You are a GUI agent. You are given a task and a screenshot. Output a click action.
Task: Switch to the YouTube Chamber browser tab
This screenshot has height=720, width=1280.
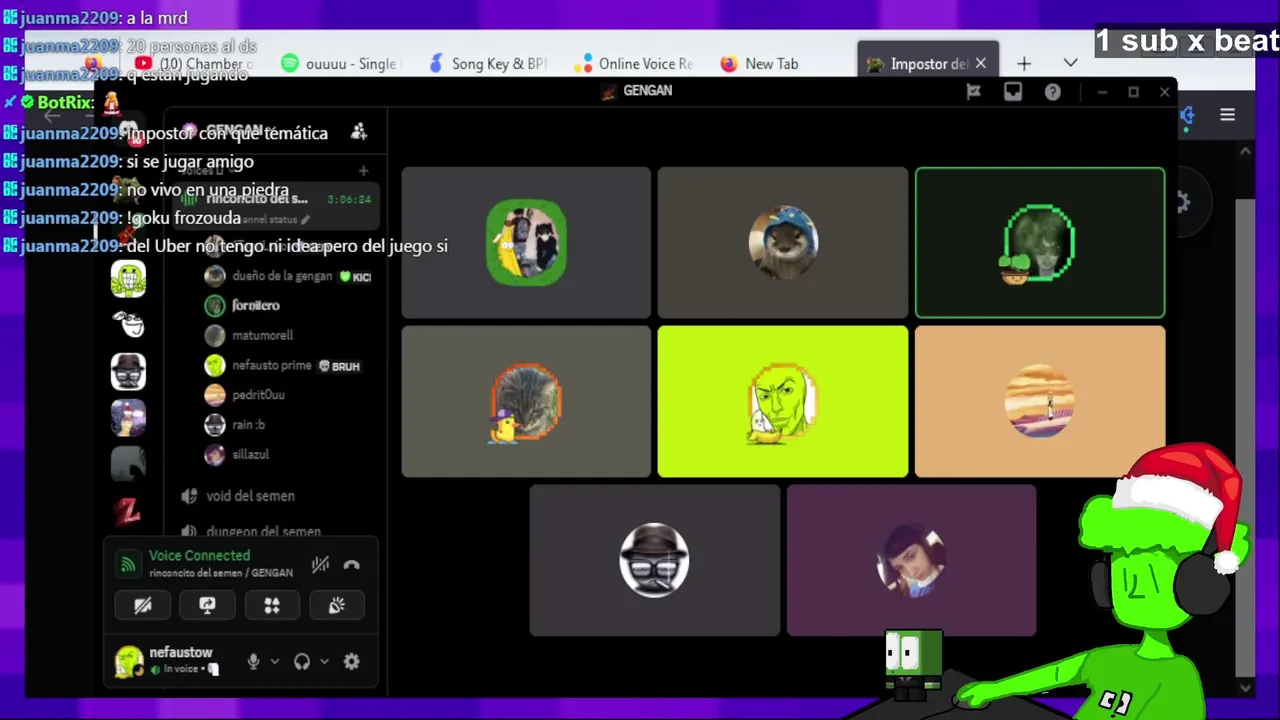(195, 64)
